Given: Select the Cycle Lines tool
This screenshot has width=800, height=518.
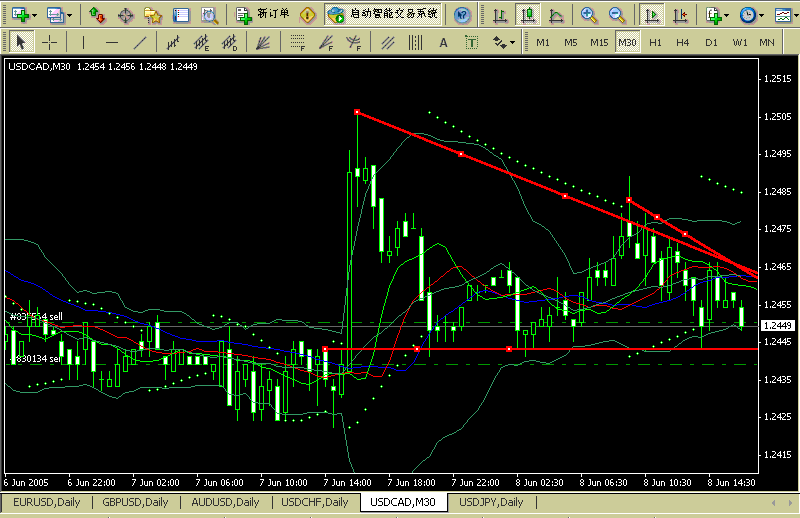Looking at the screenshot, I should (416, 42).
